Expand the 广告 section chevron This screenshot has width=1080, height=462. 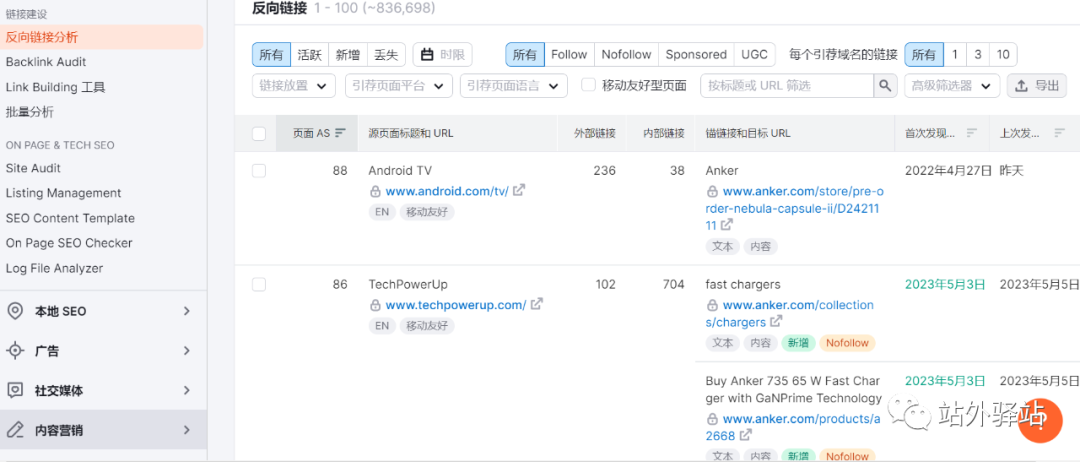(187, 350)
